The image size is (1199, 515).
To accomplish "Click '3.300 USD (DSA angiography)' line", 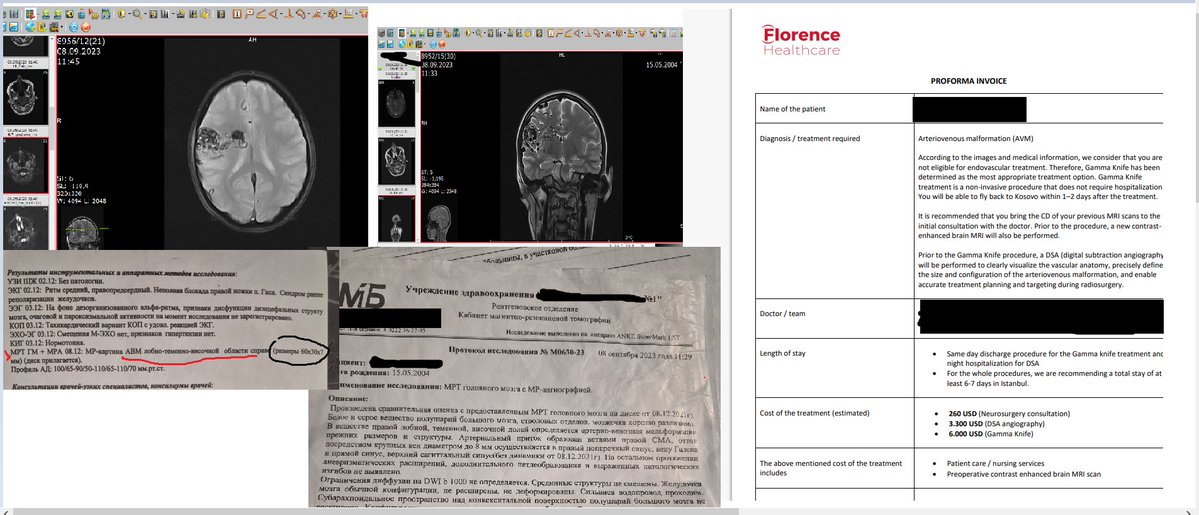I will 996,423.
